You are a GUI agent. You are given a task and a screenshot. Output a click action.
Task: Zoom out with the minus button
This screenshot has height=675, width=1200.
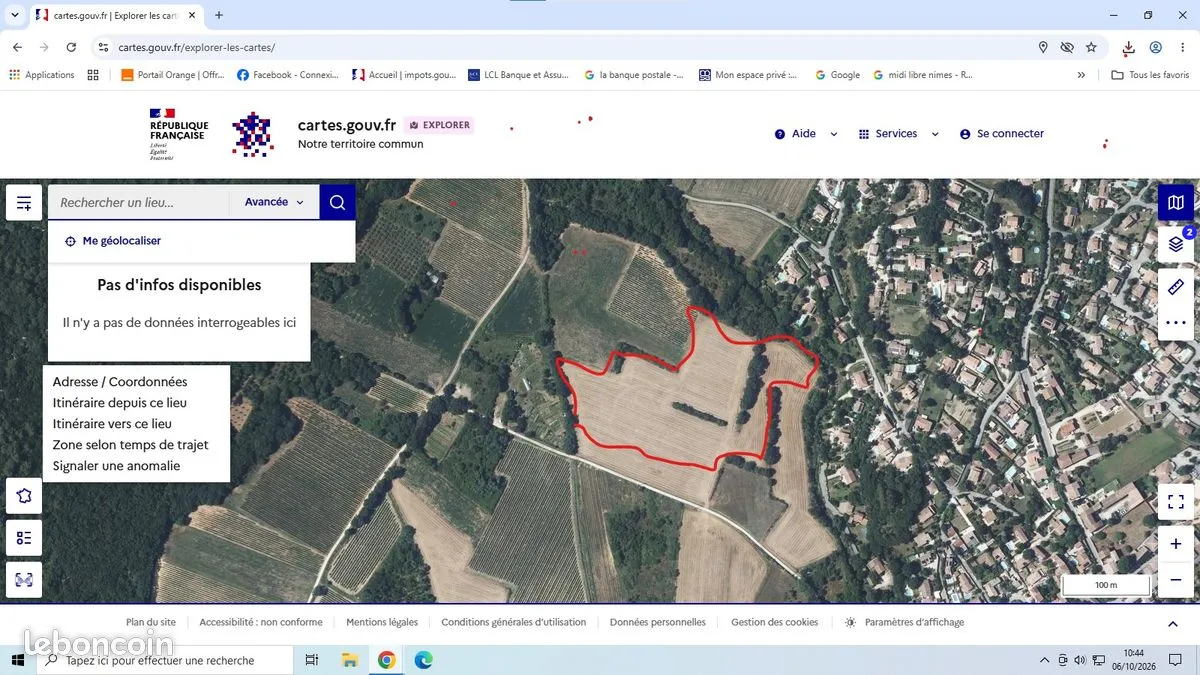[x=1176, y=580]
